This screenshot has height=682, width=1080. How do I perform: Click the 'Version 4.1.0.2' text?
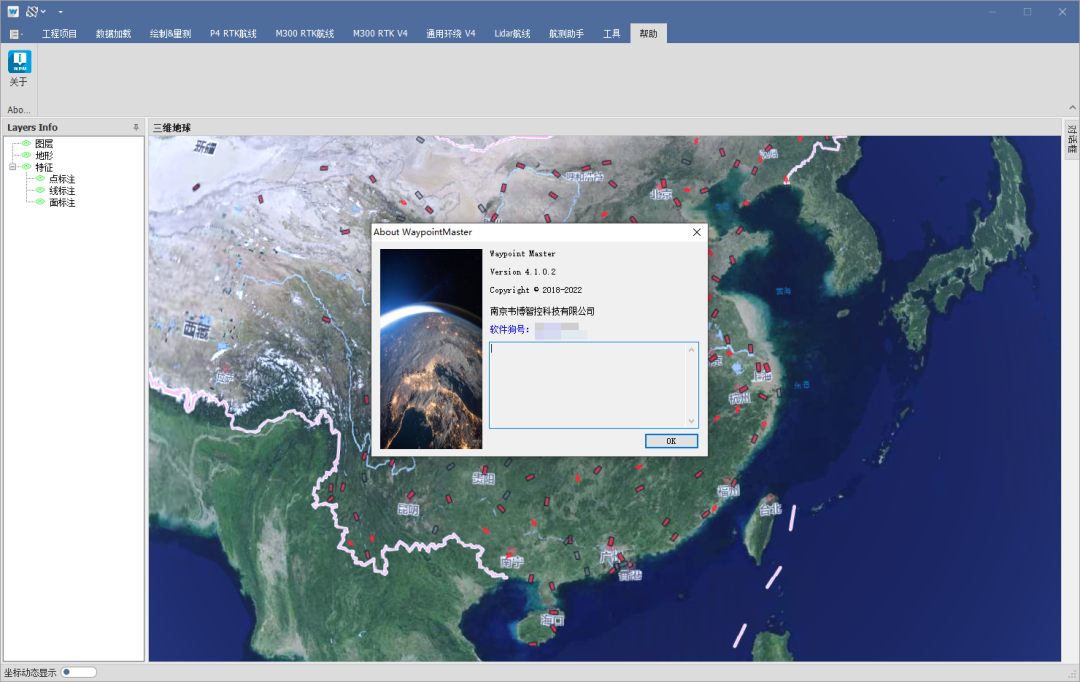(x=523, y=272)
